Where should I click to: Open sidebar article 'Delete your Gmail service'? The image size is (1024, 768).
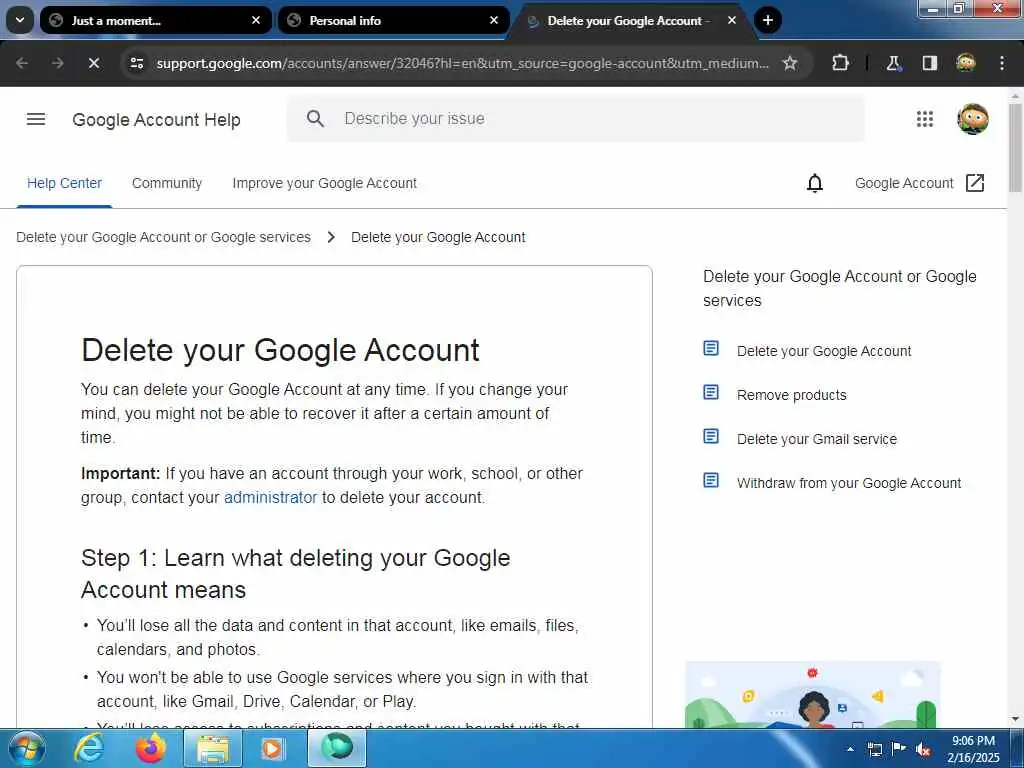click(816, 440)
